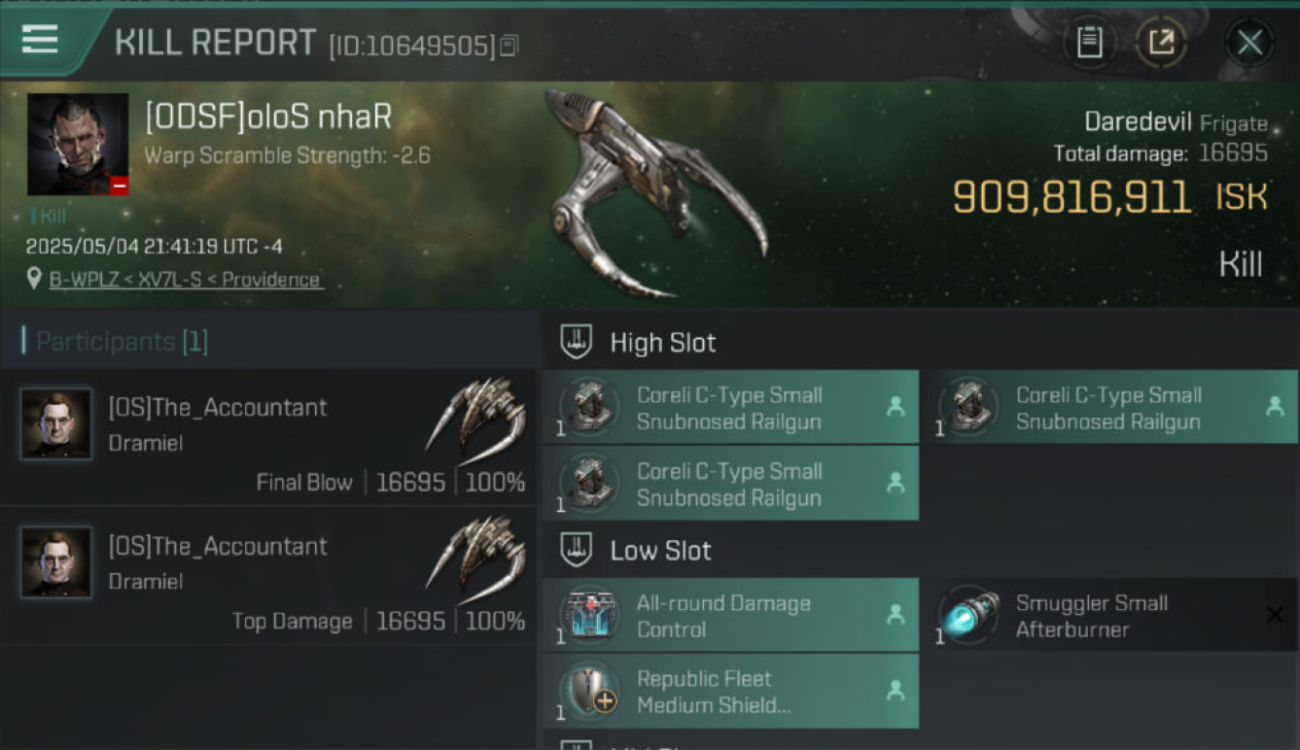Open the hamburger menu icon
Screen dimensions: 1300x750
[x=39, y=40]
